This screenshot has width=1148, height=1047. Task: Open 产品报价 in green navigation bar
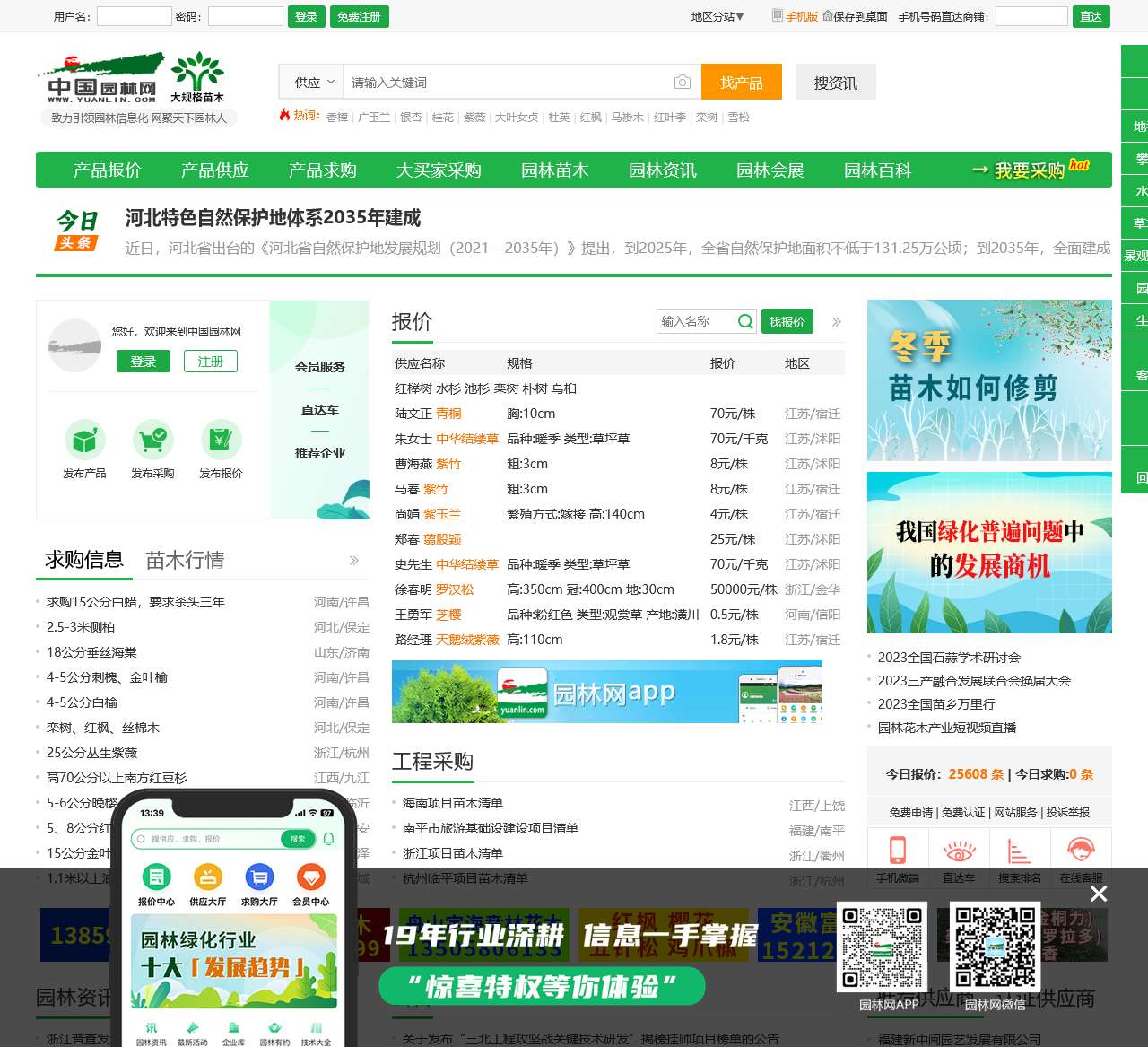point(108,170)
